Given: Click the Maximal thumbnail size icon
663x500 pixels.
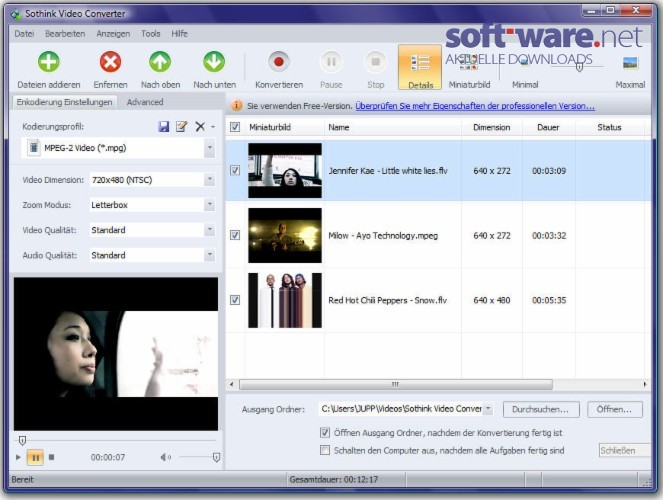Looking at the screenshot, I should [x=630, y=63].
